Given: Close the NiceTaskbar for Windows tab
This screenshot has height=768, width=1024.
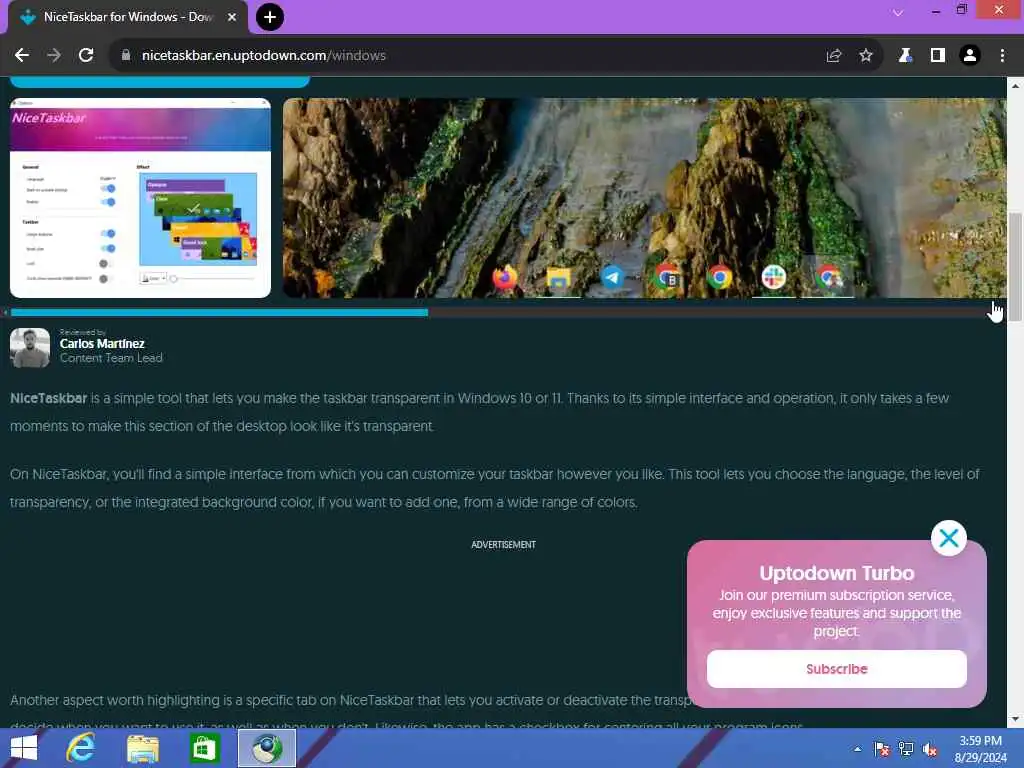Looking at the screenshot, I should (x=232, y=17).
